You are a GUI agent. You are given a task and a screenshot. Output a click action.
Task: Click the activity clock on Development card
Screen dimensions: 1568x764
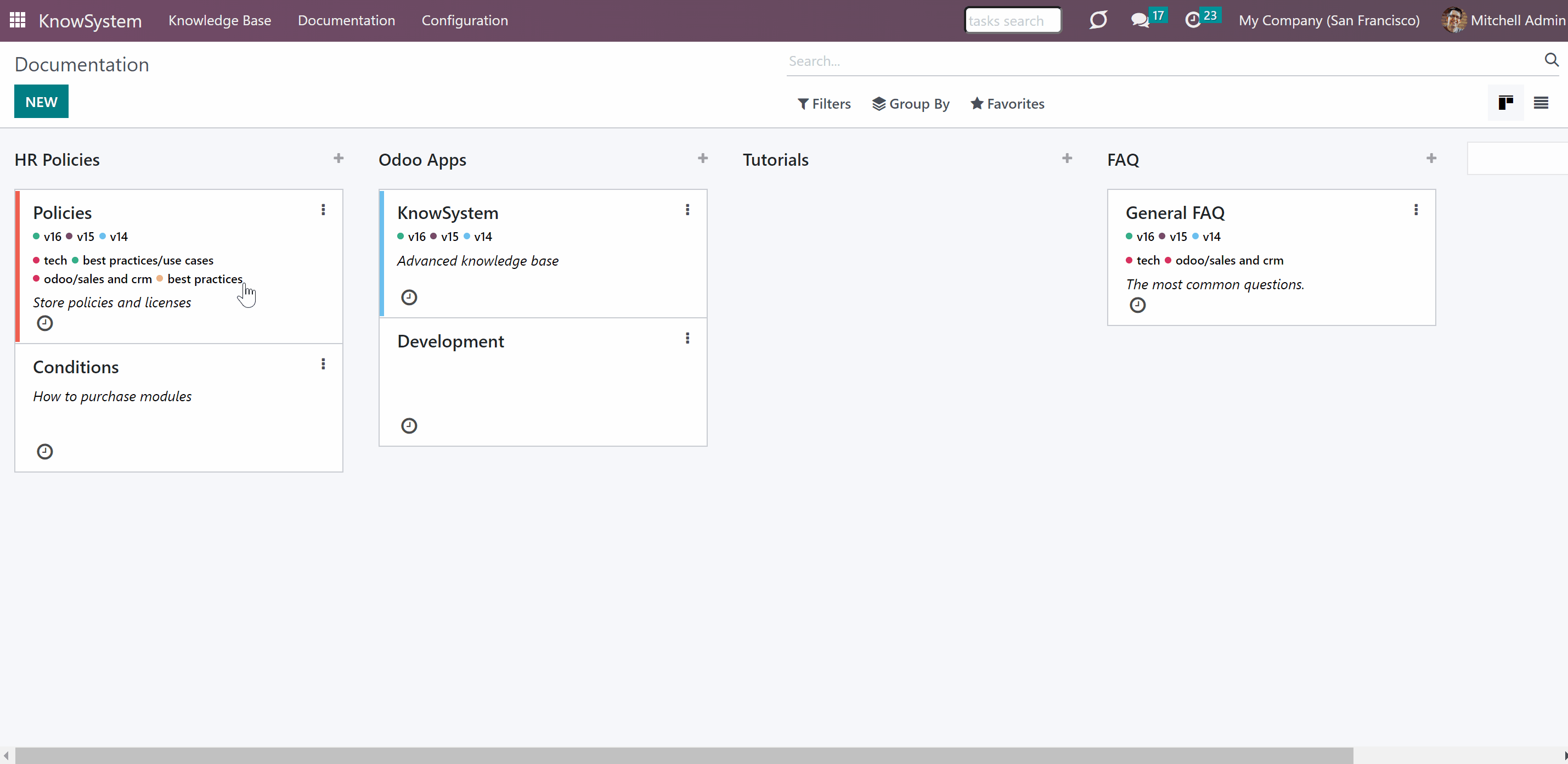coord(409,426)
